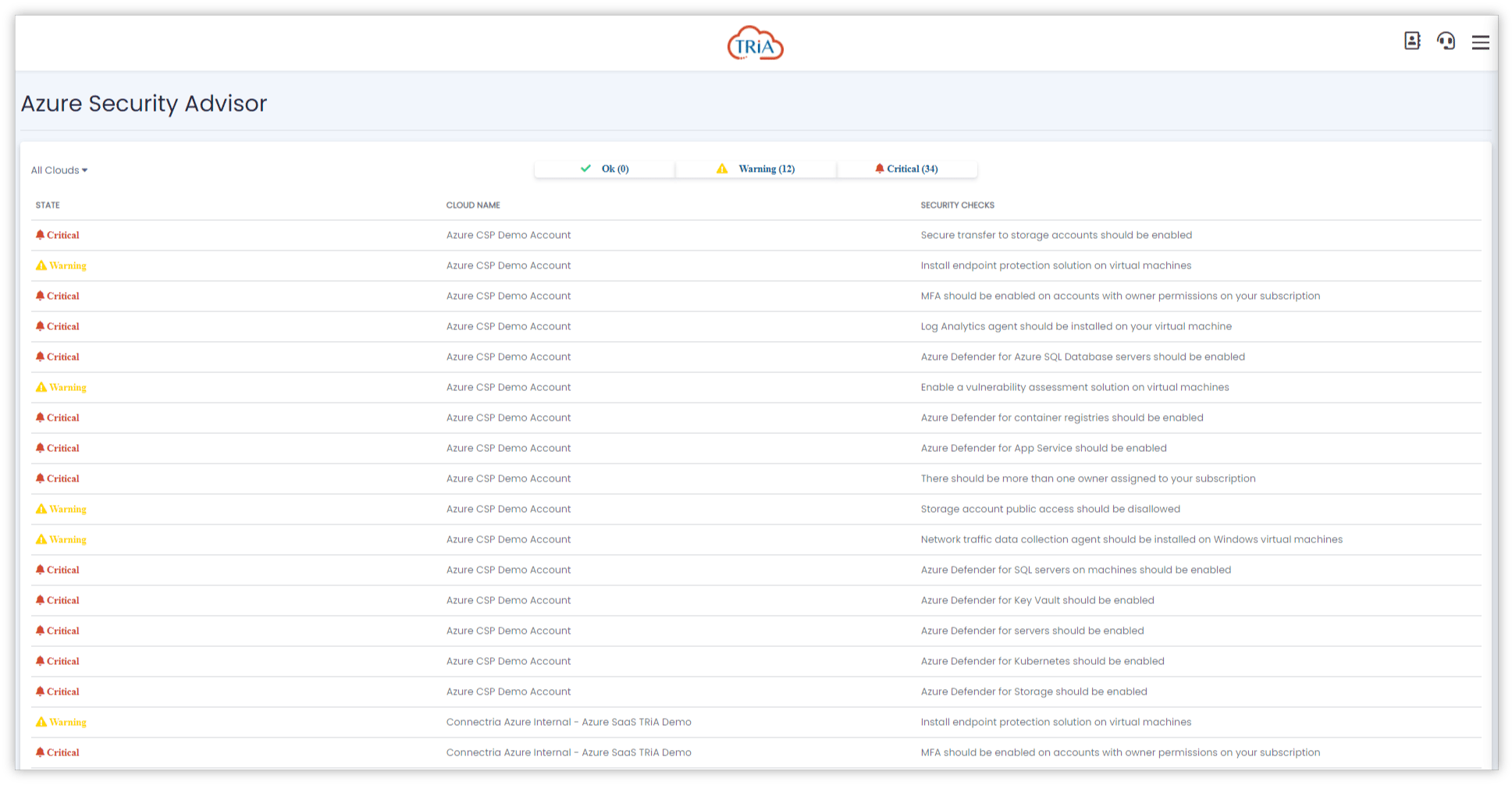Select 'Storage account public access should be disallowed'
The image size is (1512, 789).
(x=1050, y=509)
